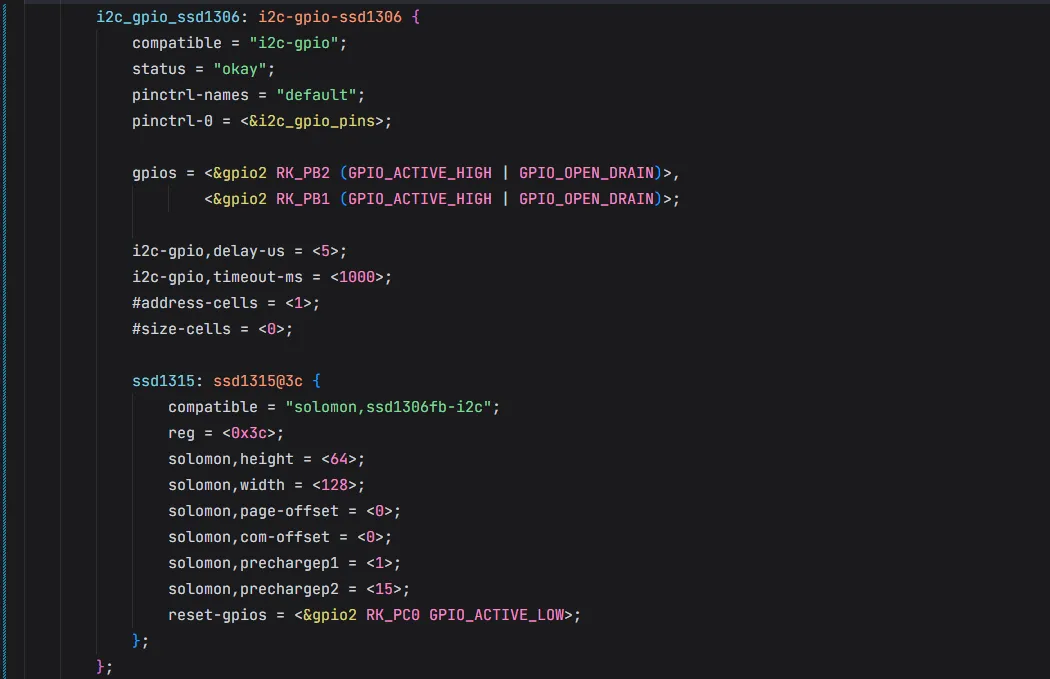The width and height of the screenshot is (1050, 679).
Task: Click the #size-cells property
Action: click(181, 329)
